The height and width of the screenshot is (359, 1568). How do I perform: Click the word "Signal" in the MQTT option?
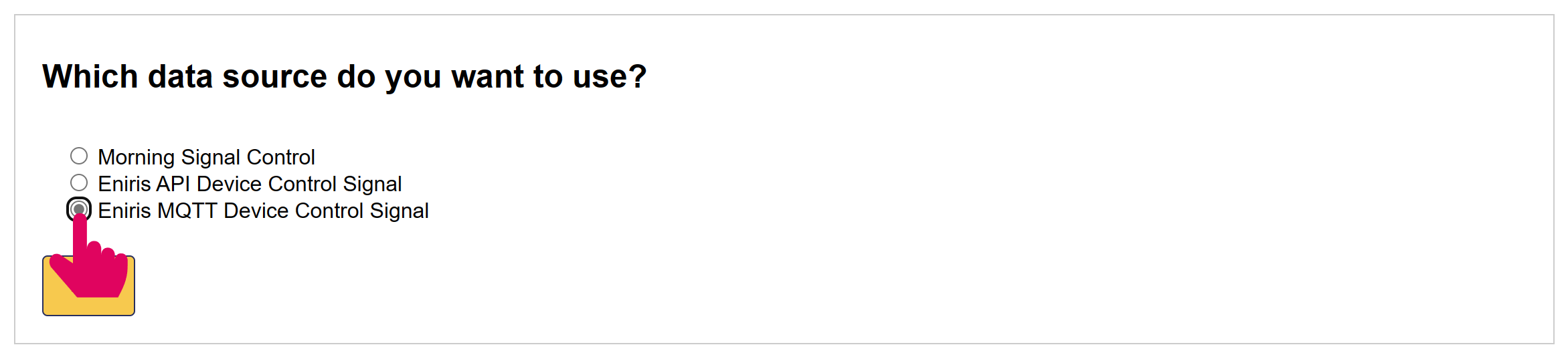pyautogui.click(x=399, y=211)
